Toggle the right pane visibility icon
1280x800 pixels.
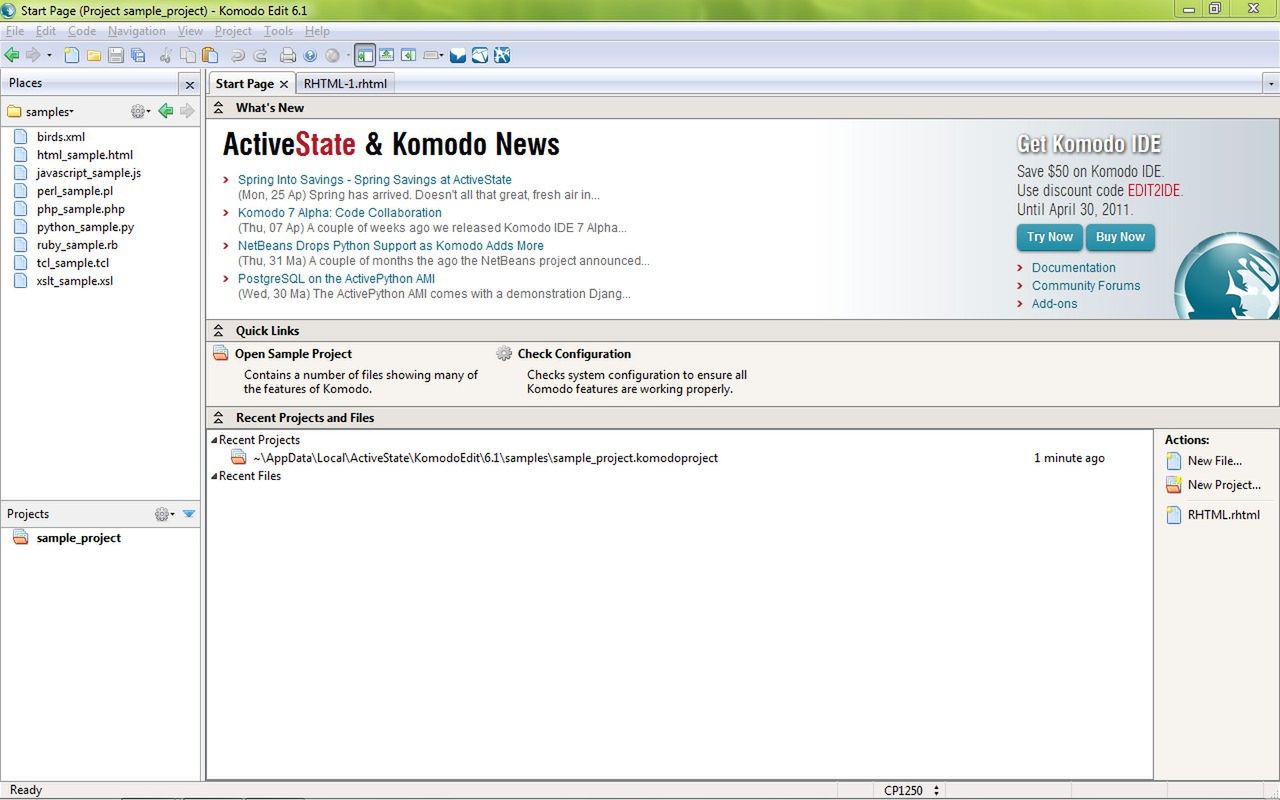[x=408, y=55]
